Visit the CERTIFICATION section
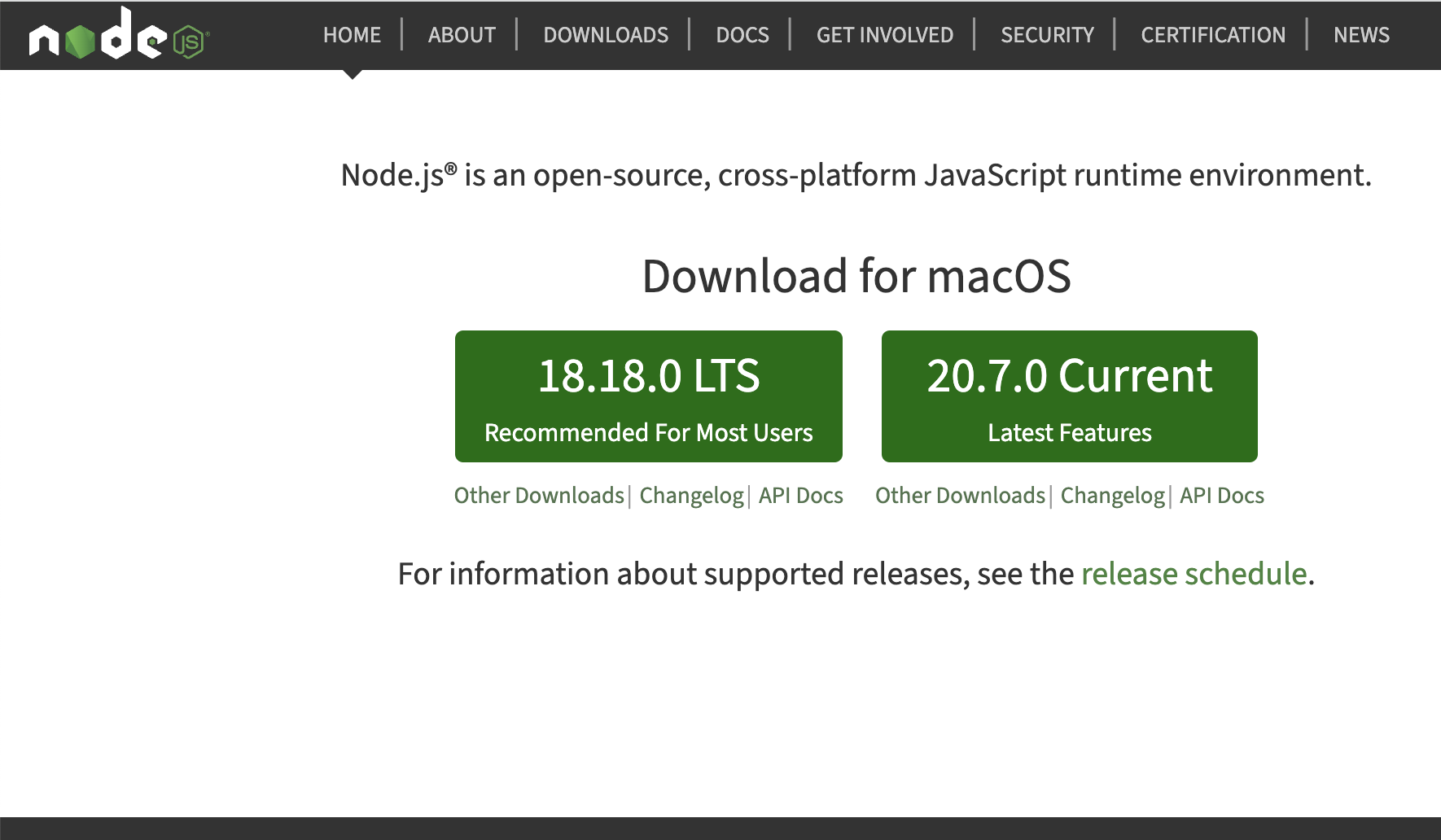 point(1213,35)
